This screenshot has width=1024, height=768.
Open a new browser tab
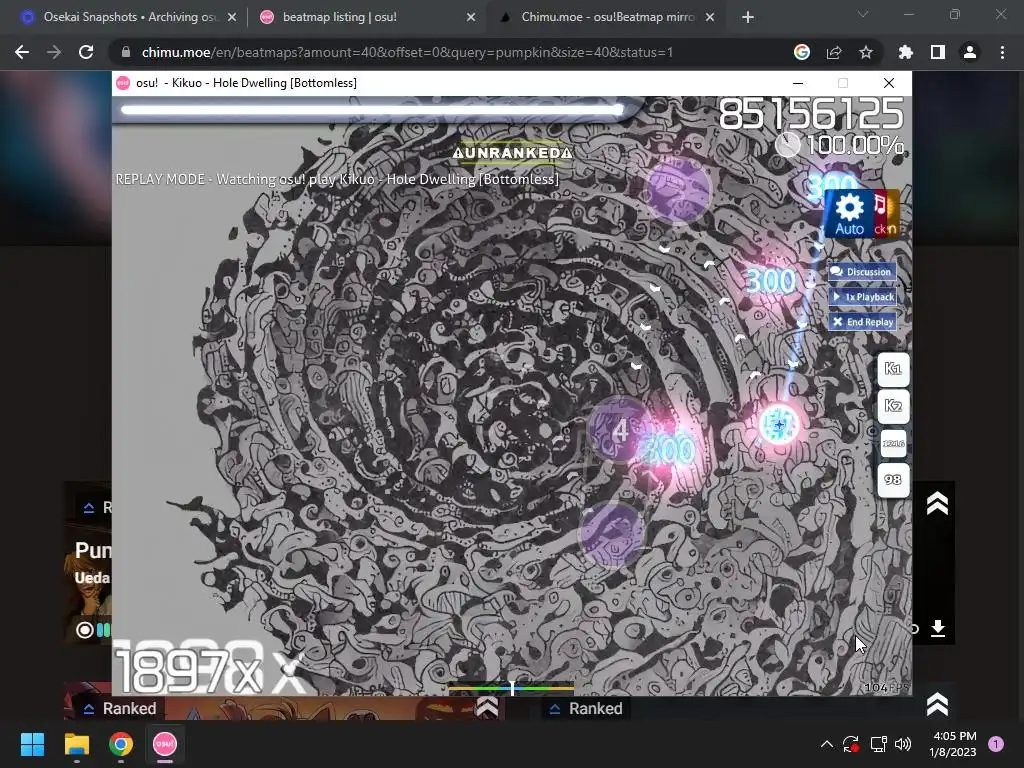click(748, 17)
